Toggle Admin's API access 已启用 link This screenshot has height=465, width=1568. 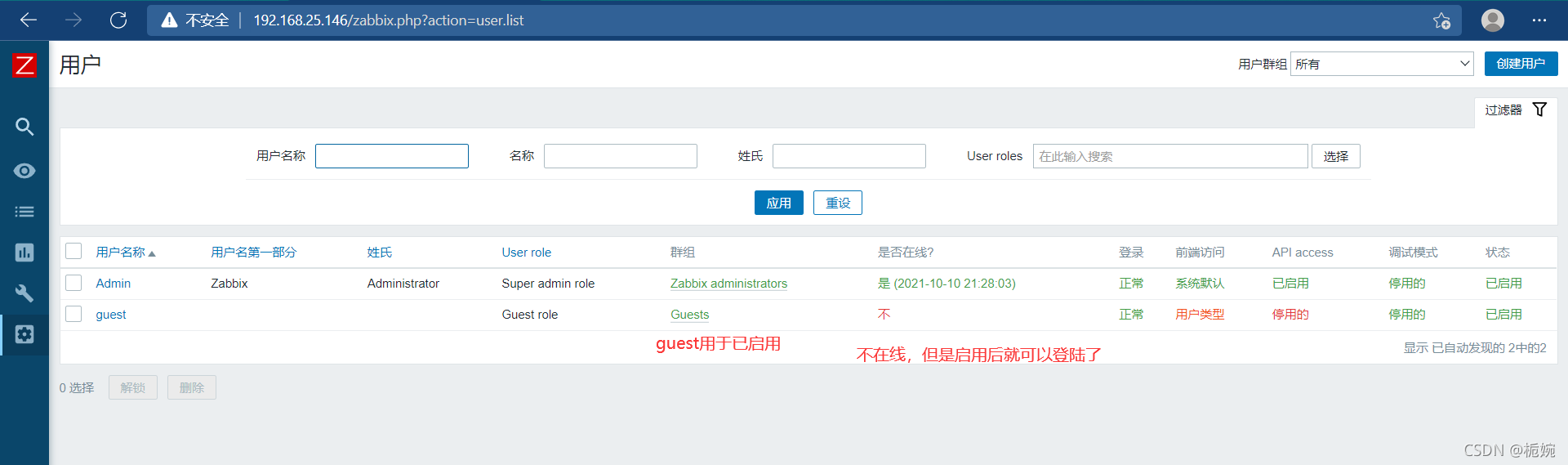click(x=1290, y=284)
